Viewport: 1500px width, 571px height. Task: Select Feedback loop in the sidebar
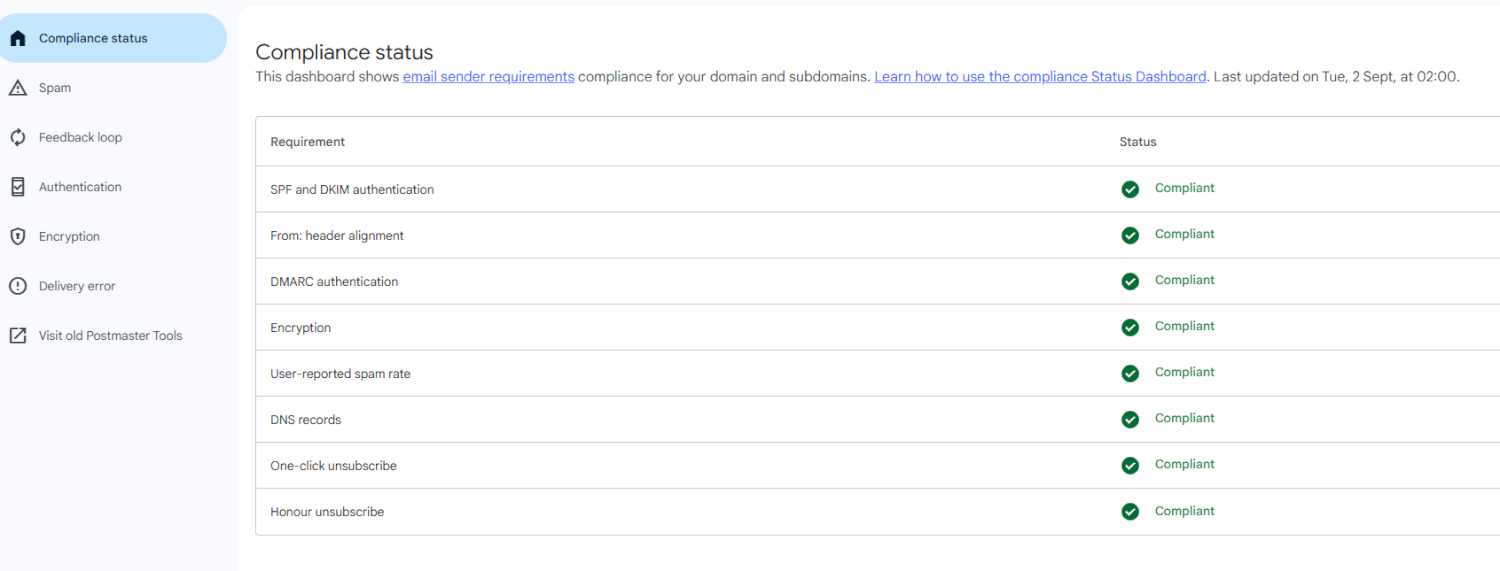point(80,137)
